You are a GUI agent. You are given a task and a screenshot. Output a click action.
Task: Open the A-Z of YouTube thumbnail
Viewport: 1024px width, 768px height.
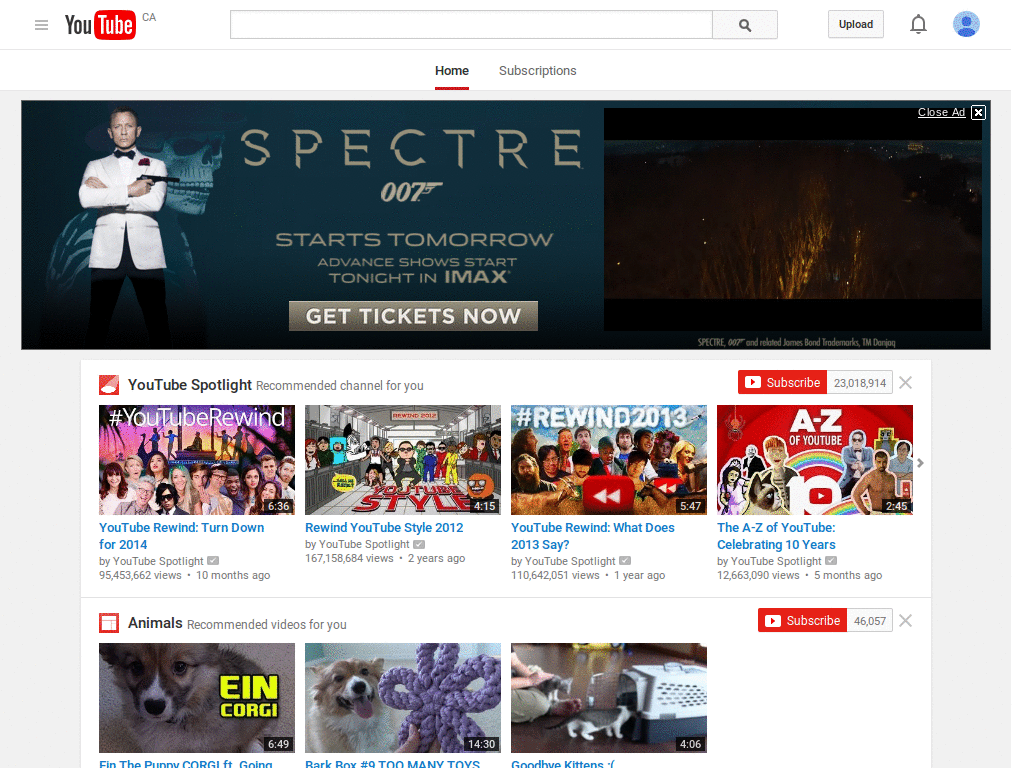[x=815, y=460]
